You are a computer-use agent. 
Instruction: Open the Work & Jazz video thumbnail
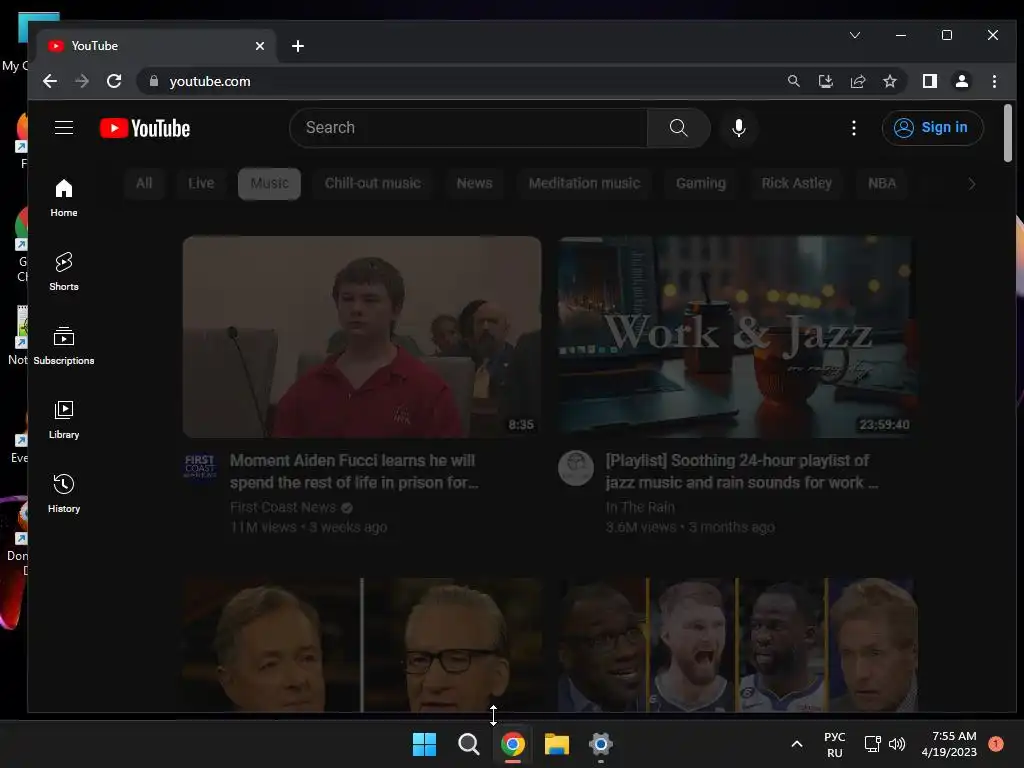(736, 337)
